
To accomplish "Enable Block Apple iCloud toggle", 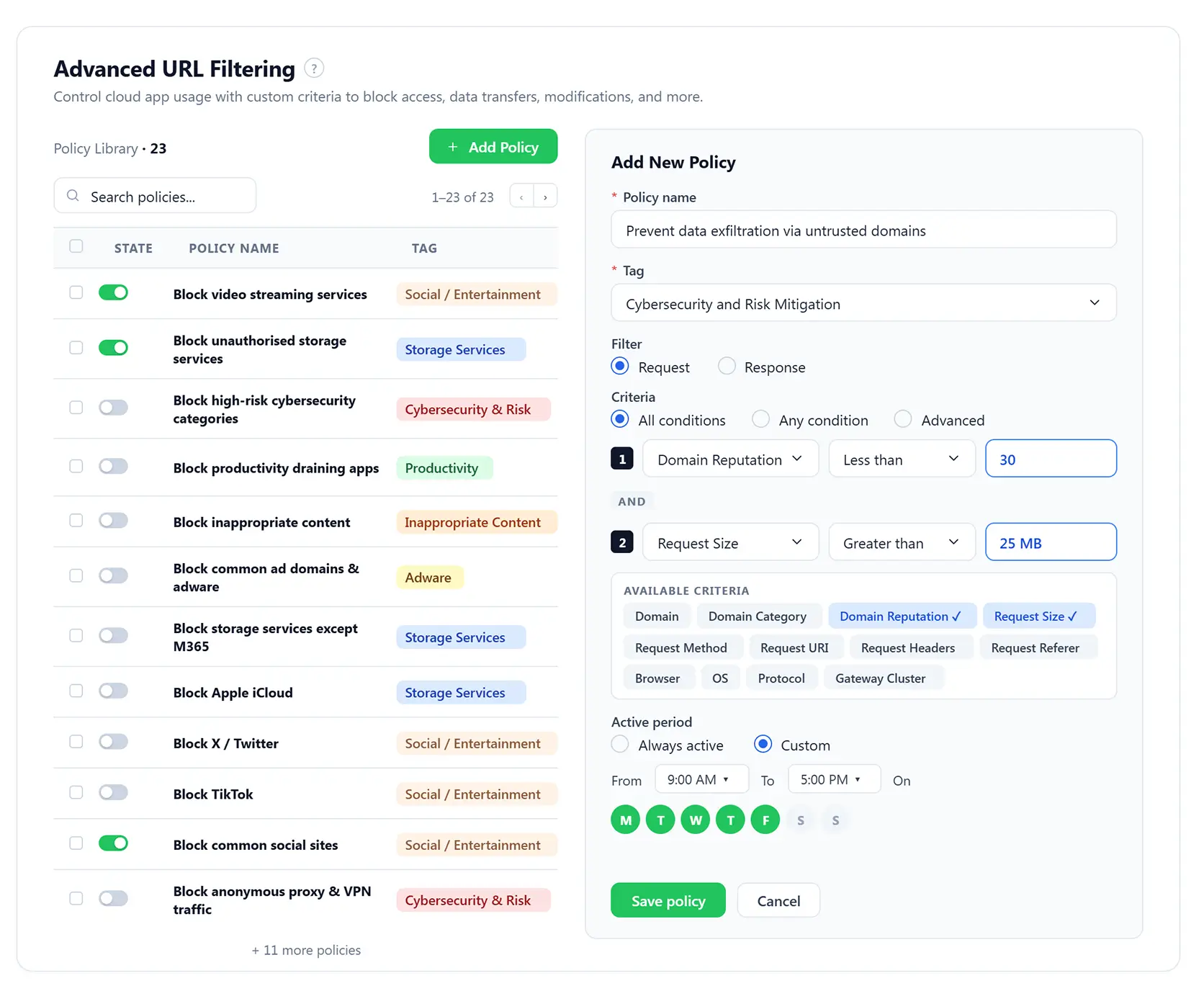I will pos(113,691).
